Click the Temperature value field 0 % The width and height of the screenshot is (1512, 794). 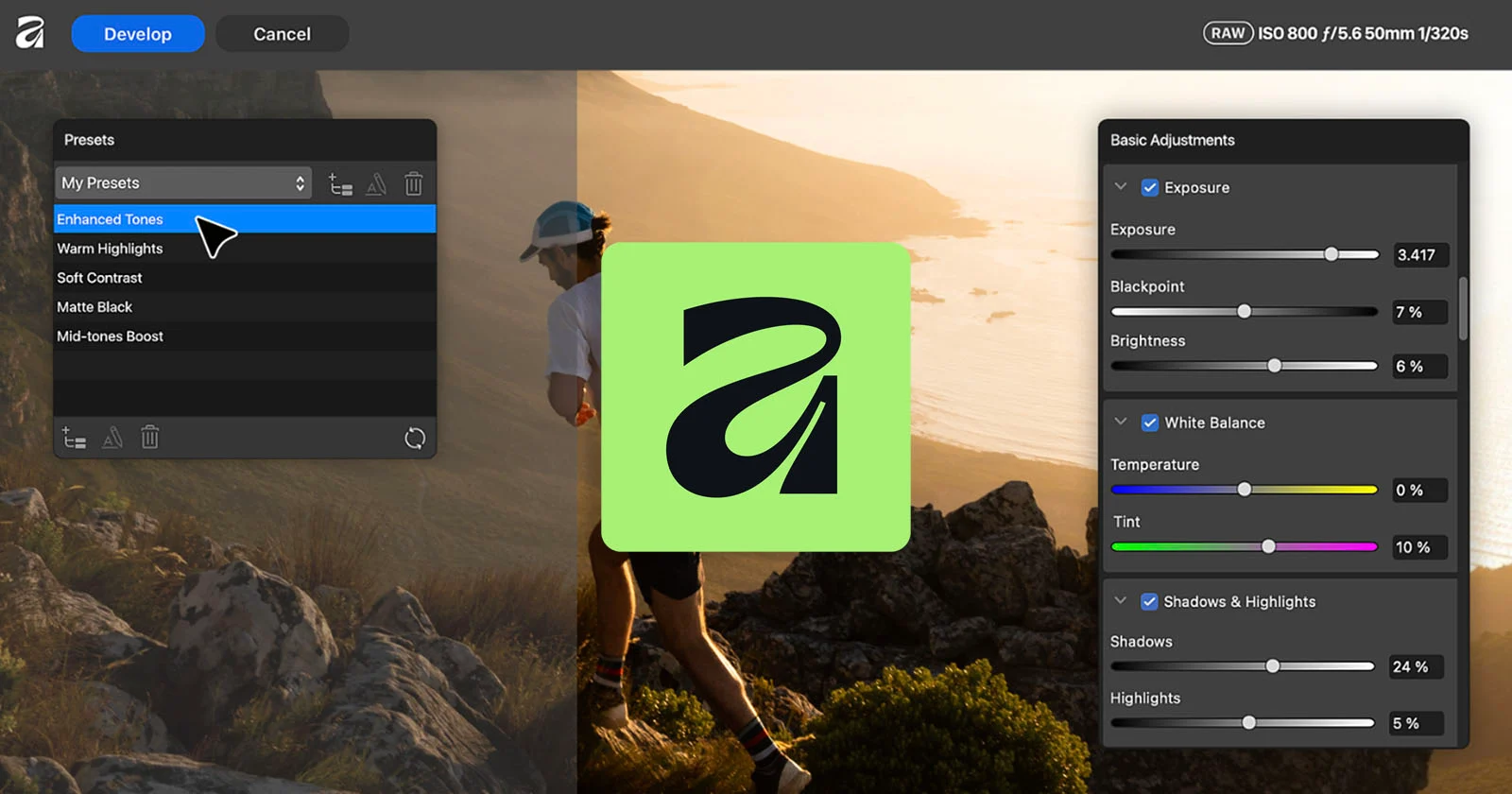point(1420,490)
